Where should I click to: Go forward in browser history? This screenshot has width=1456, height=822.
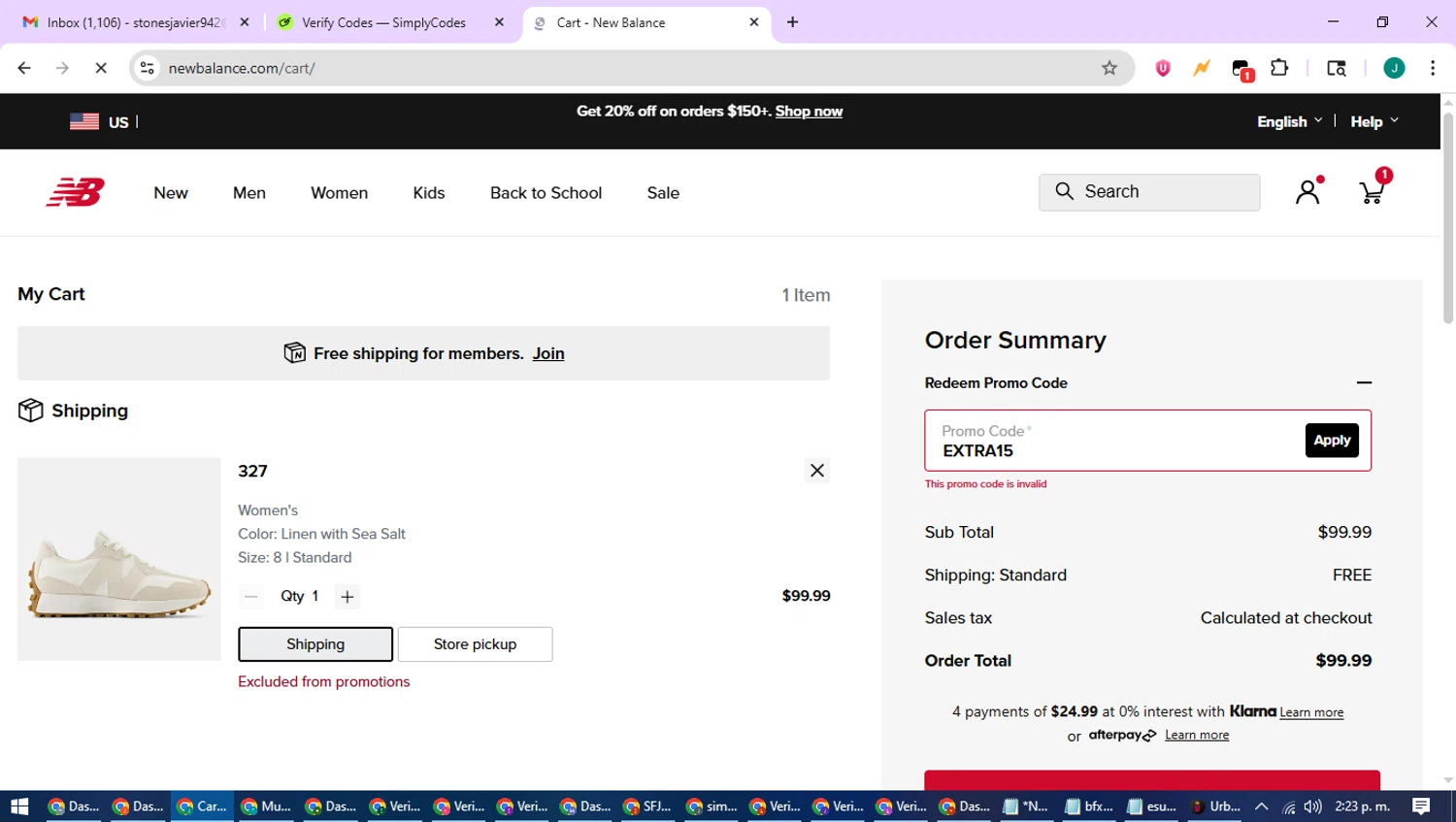pyautogui.click(x=62, y=68)
